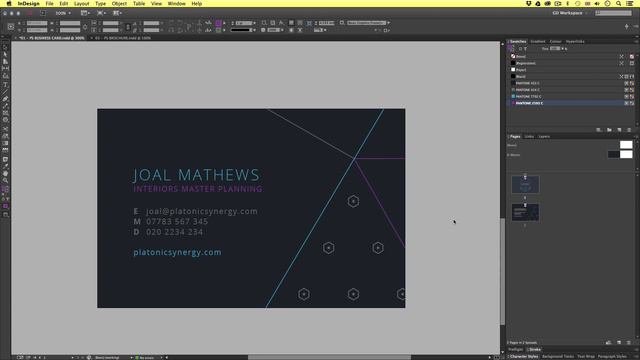Click the formatting affects text icon in Swatches

point(525,49)
